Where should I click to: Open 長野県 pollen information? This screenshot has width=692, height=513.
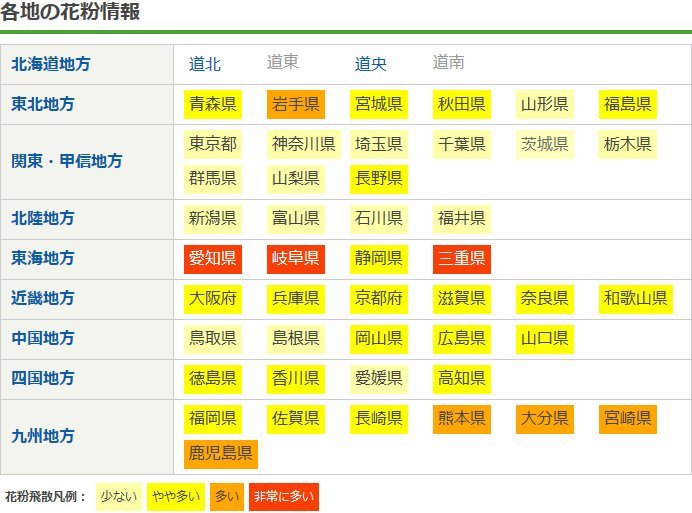pyautogui.click(x=379, y=178)
